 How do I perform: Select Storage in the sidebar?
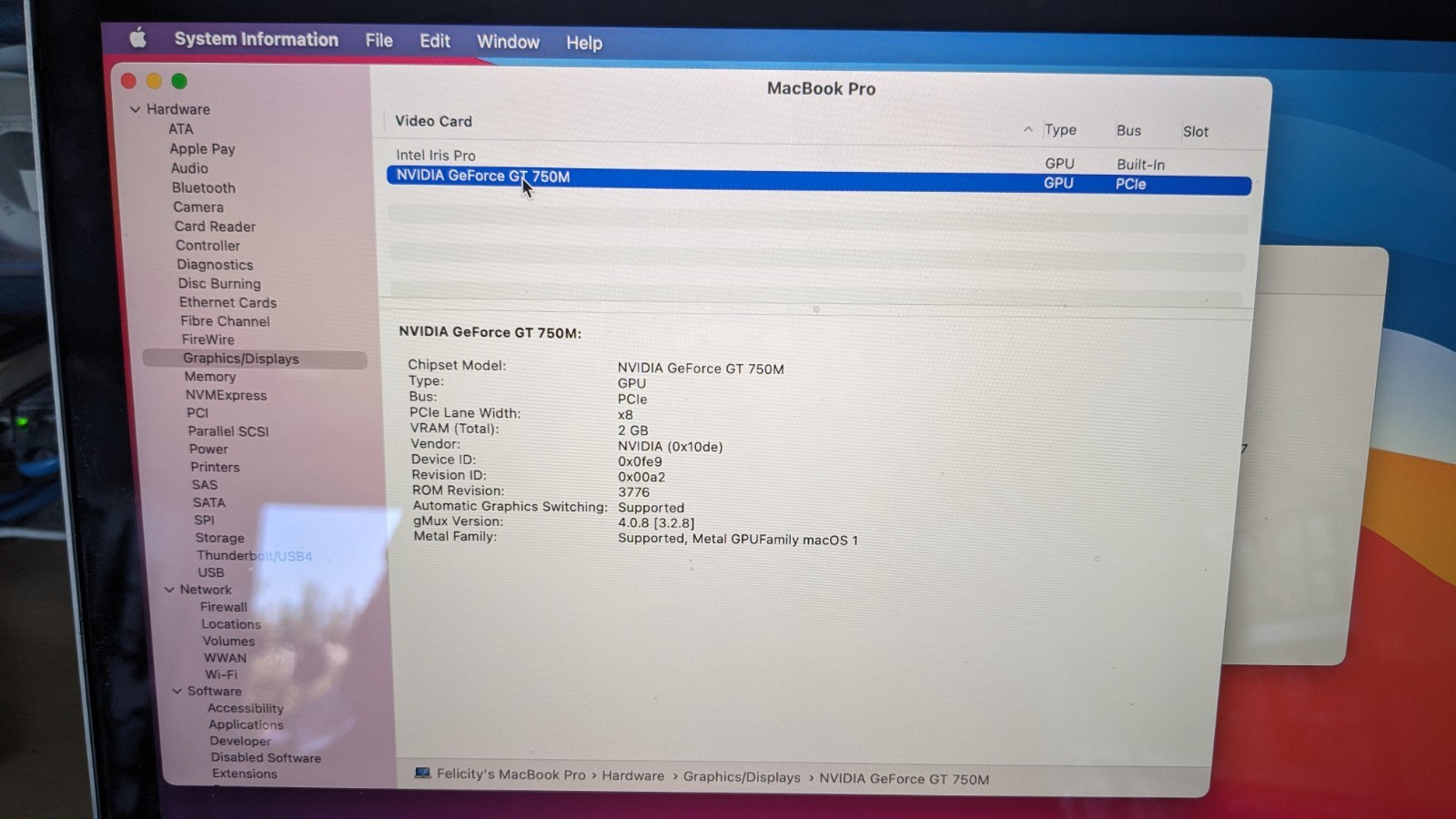coord(219,538)
